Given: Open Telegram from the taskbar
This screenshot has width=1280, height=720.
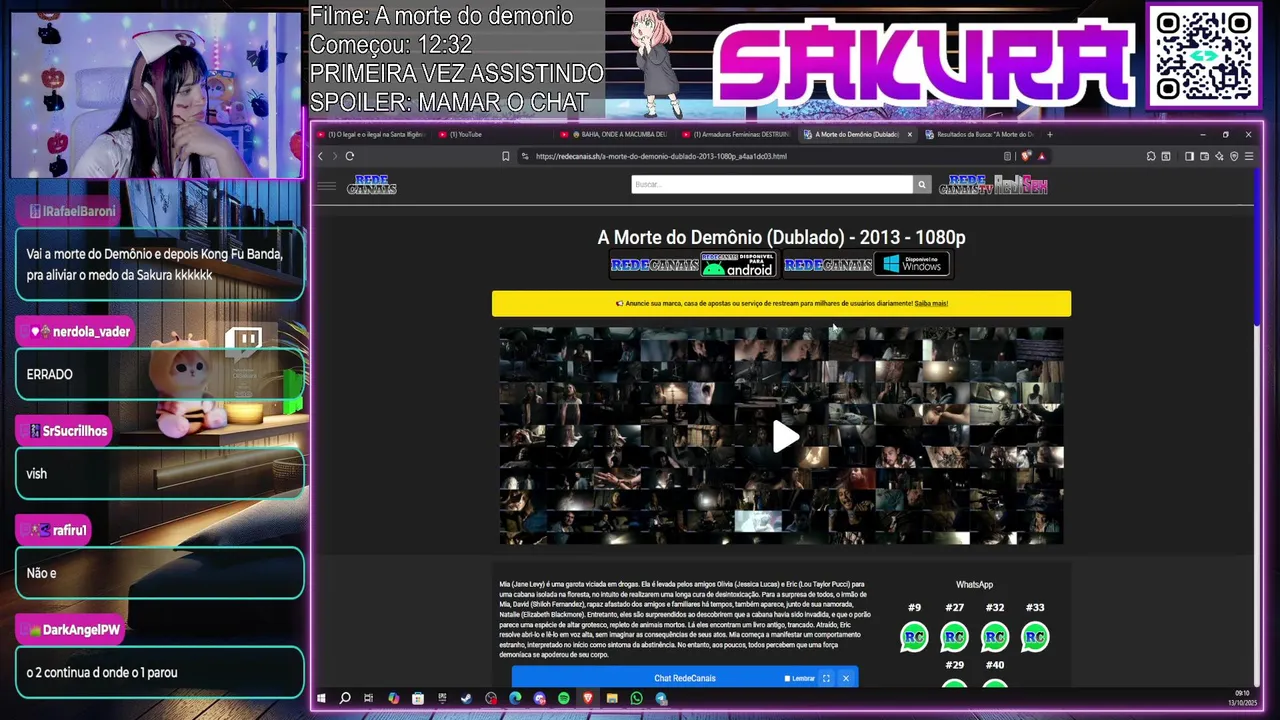Looking at the screenshot, I should click(661, 698).
